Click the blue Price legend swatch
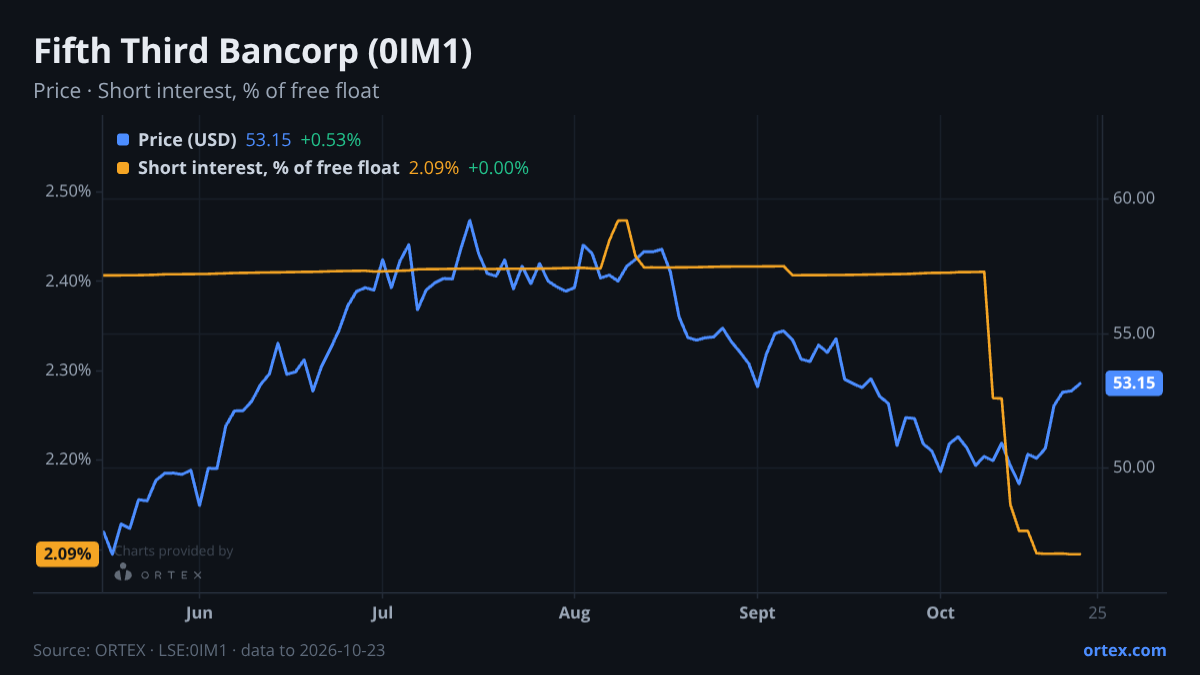Viewport: 1200px width, 675px height. tap(123, 140)
